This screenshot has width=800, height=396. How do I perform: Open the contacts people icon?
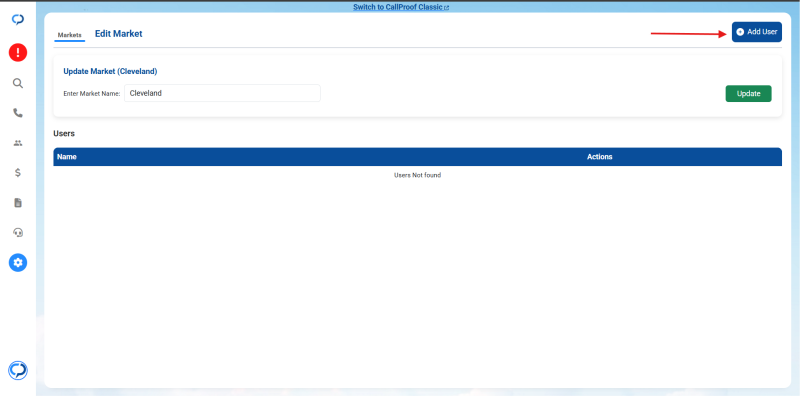click(18, 143)
